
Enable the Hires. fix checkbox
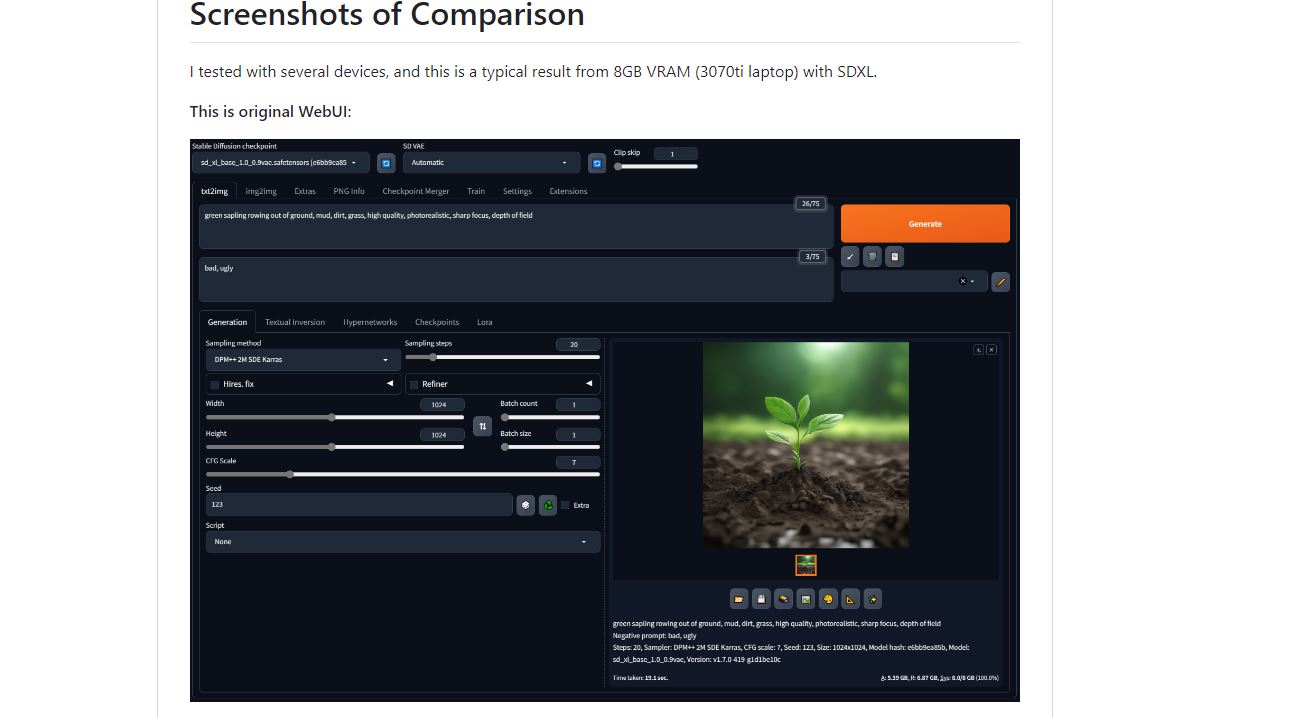215,384
